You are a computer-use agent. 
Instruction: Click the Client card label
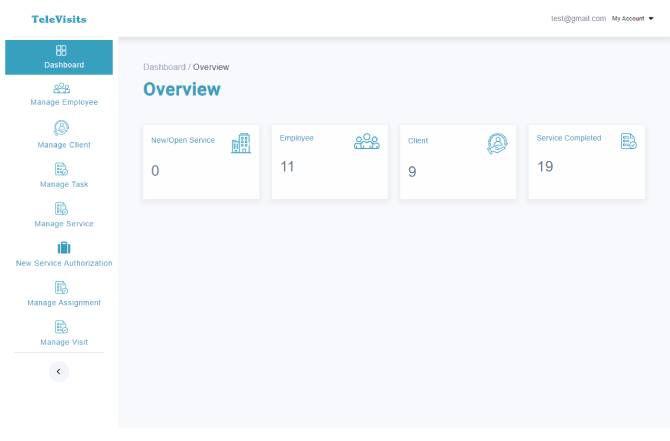click(x=418, y=141)
